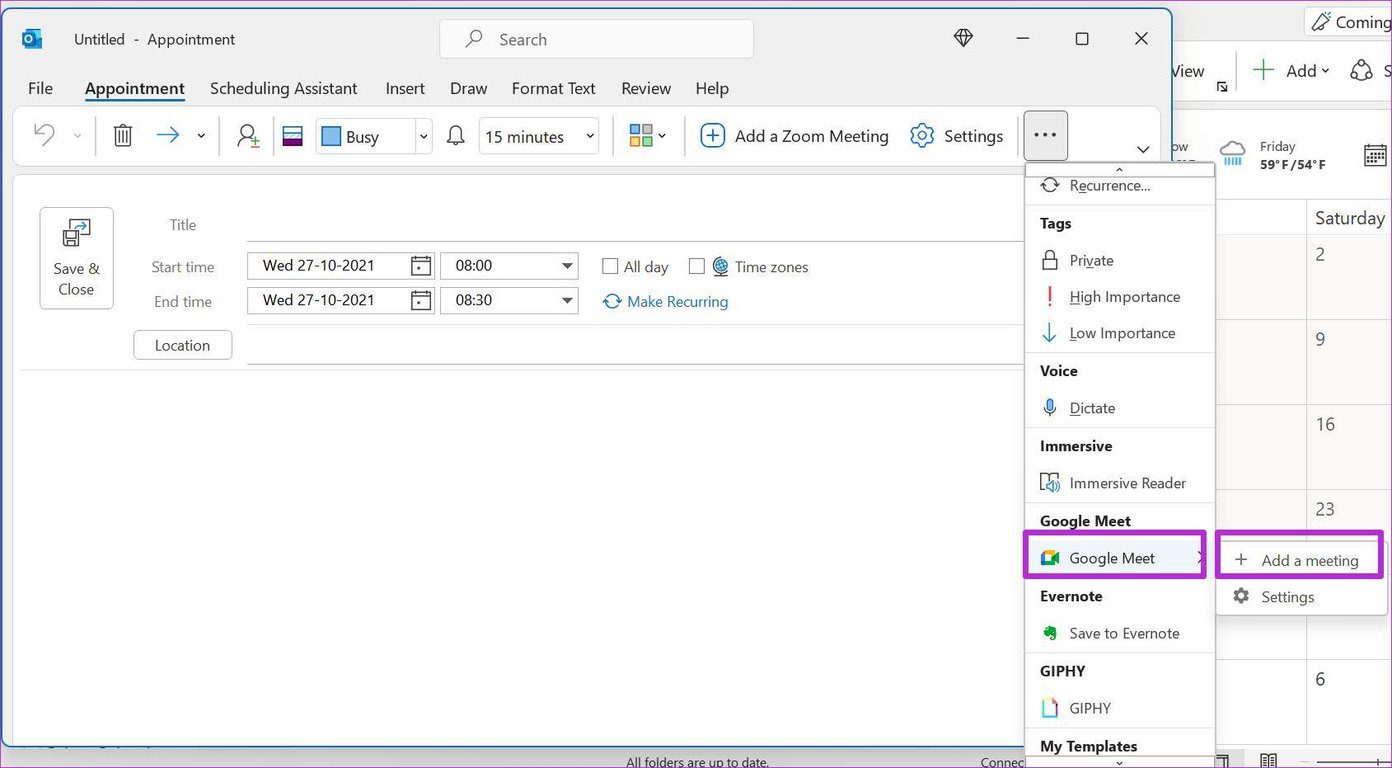The image size is (1392, 768).
Task: Open the Draw tab
Action: [468, 88]
